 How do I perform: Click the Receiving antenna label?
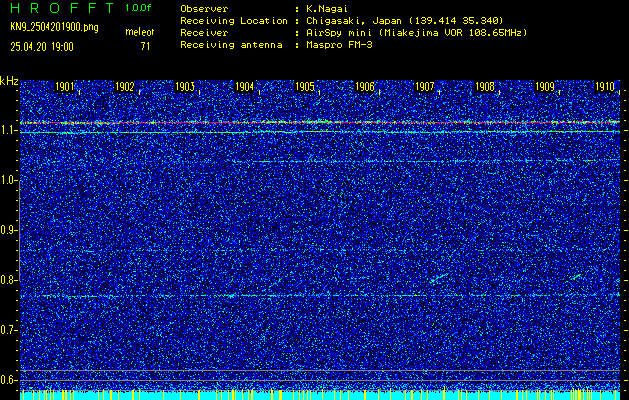[x=231, y=45]
